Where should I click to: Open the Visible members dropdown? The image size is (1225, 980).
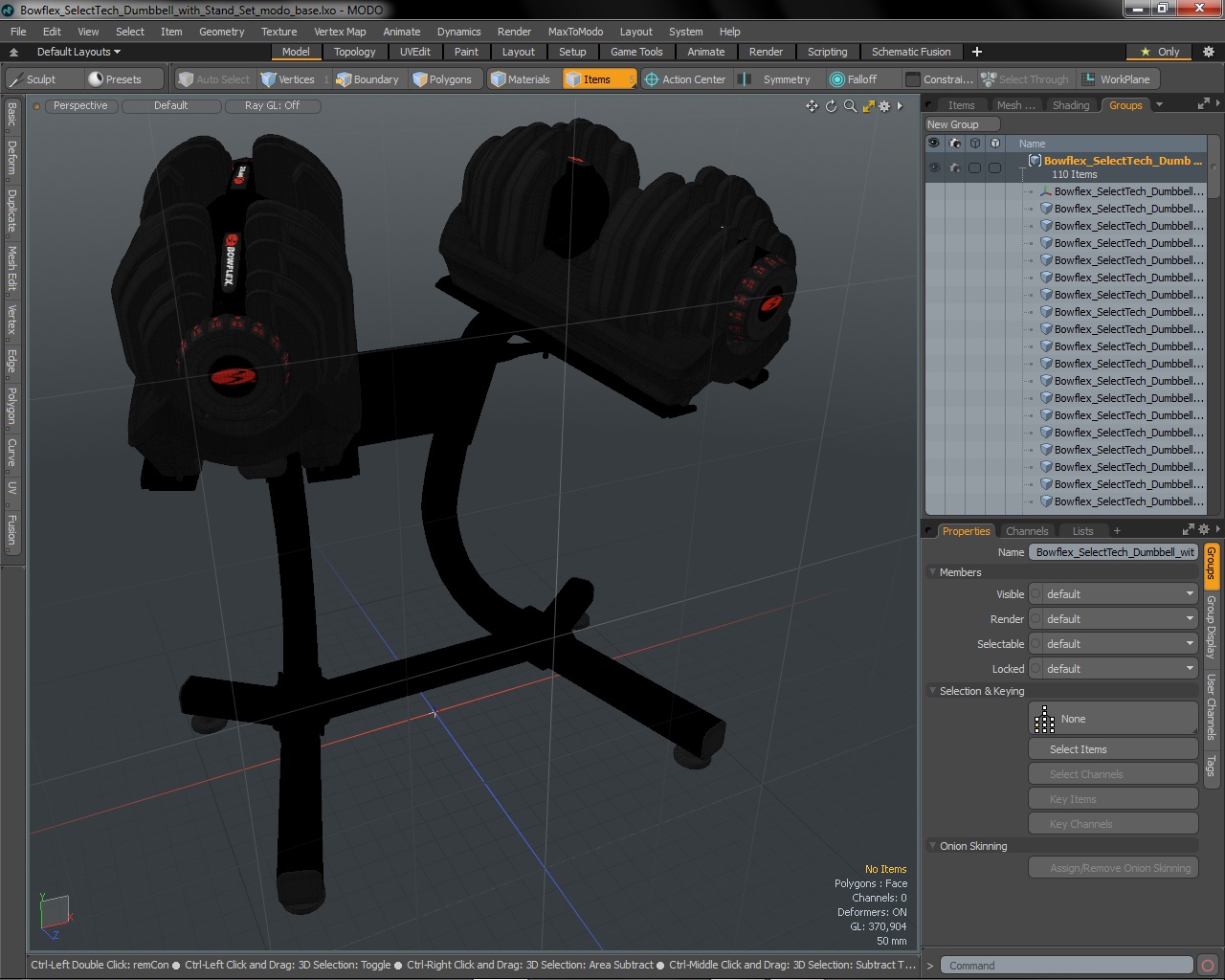(x=1114, y=594)
